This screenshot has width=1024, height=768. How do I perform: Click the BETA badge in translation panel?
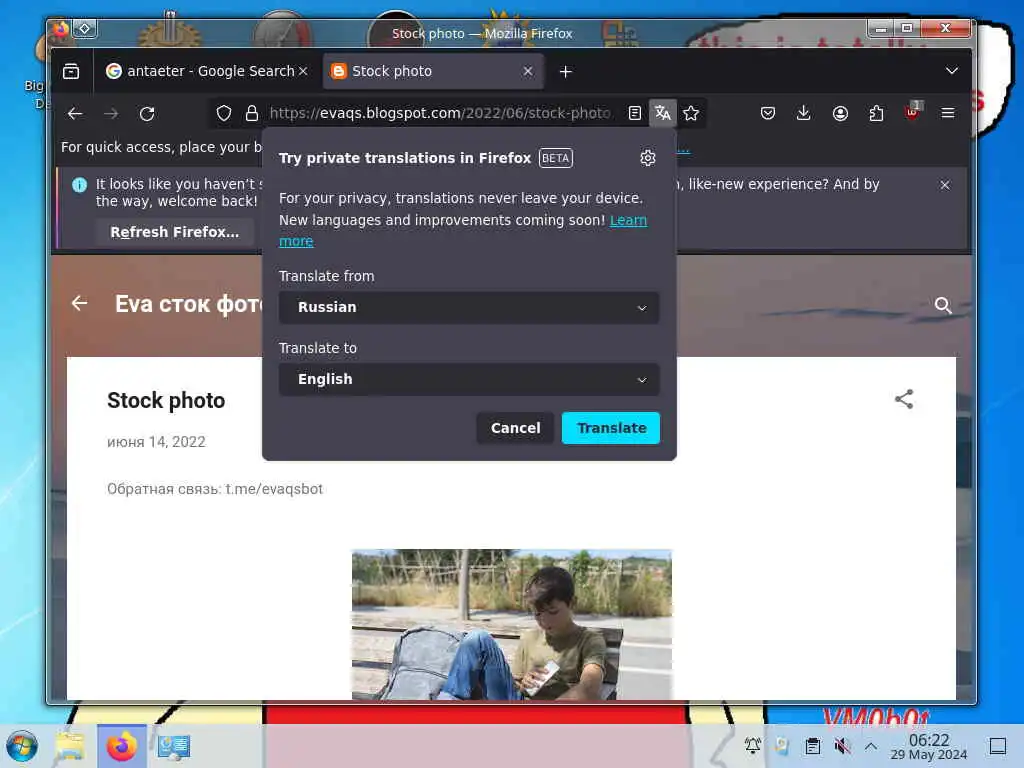[x=555, y=158]
